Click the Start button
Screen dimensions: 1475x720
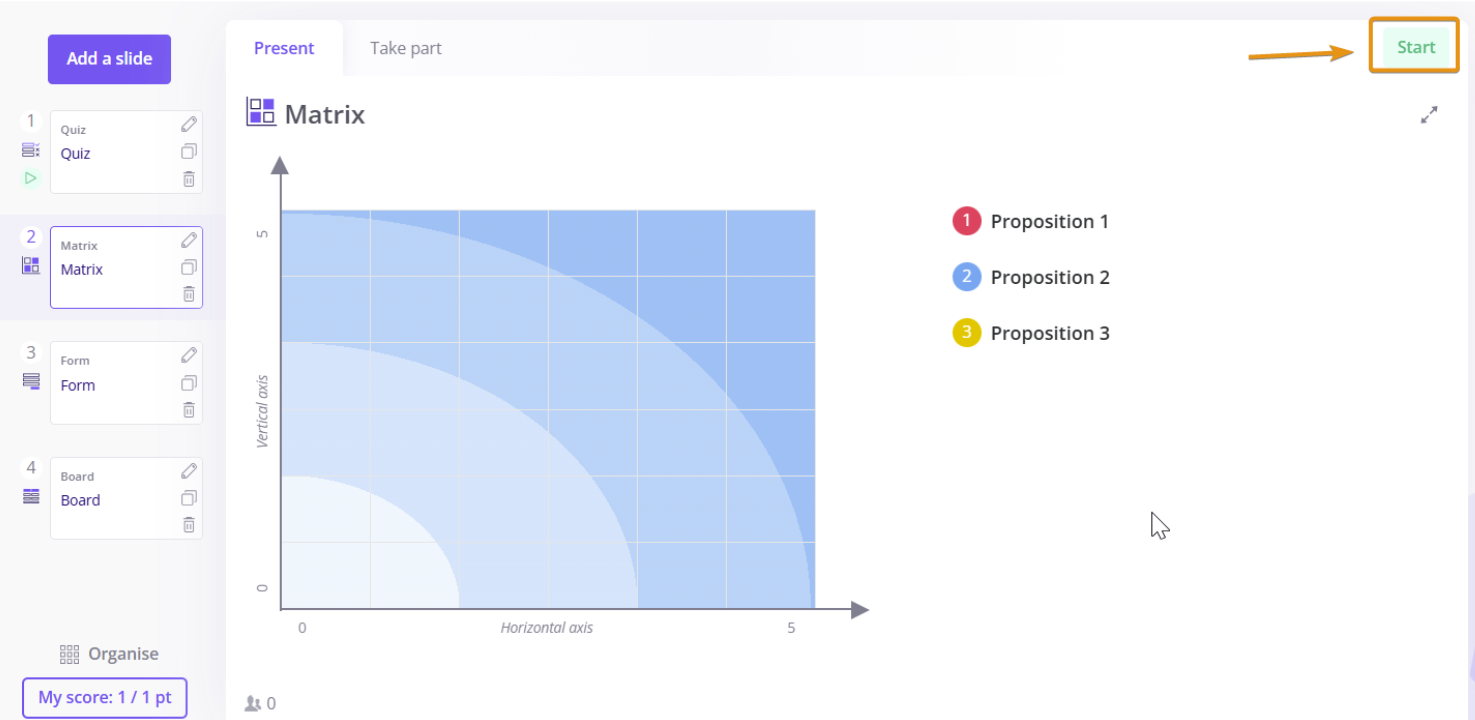(x=1416, y=47)
